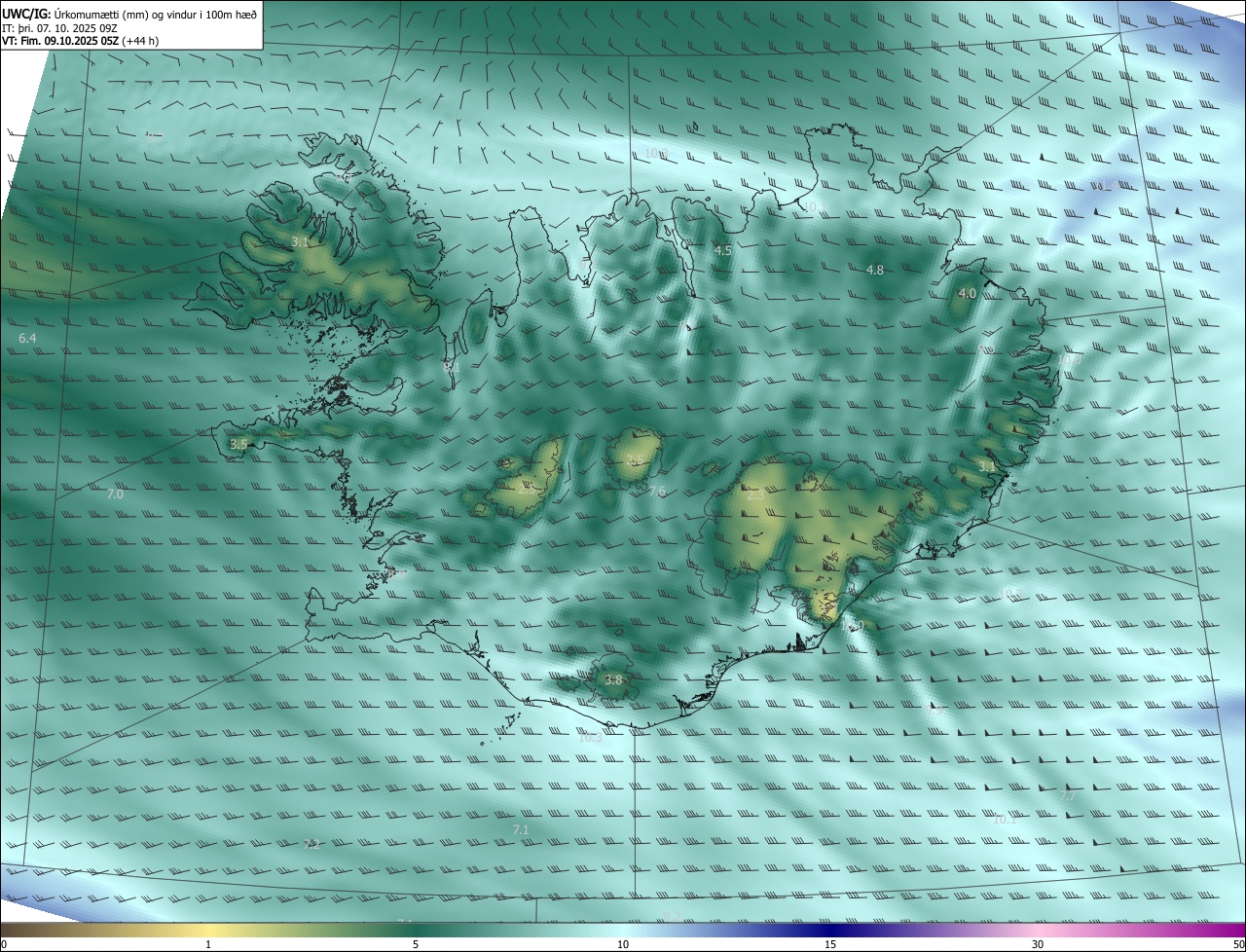Click the 10.3 value off the south coast
The width and height of the screenshot is (1246, 952).
[591, 738]
